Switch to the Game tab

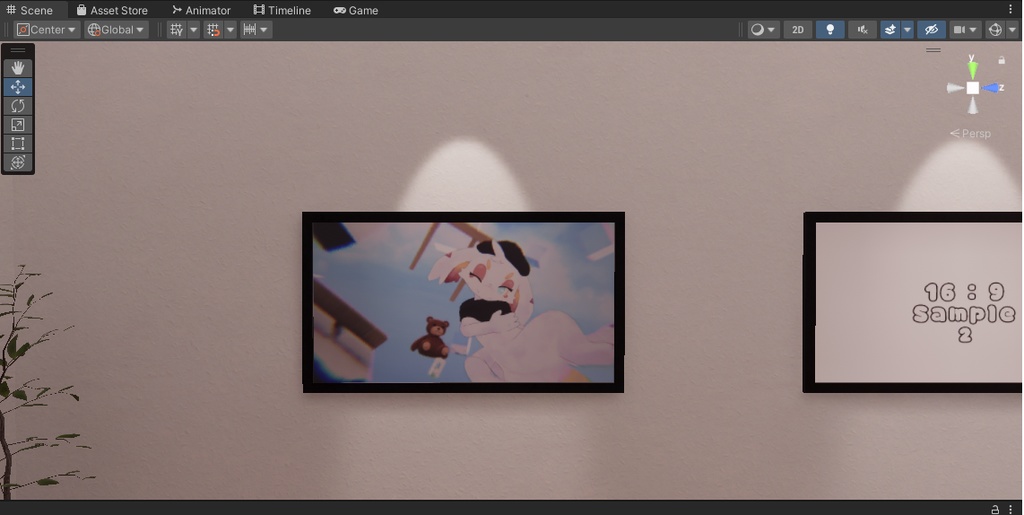pyautogui.click(x=356, y=10)
